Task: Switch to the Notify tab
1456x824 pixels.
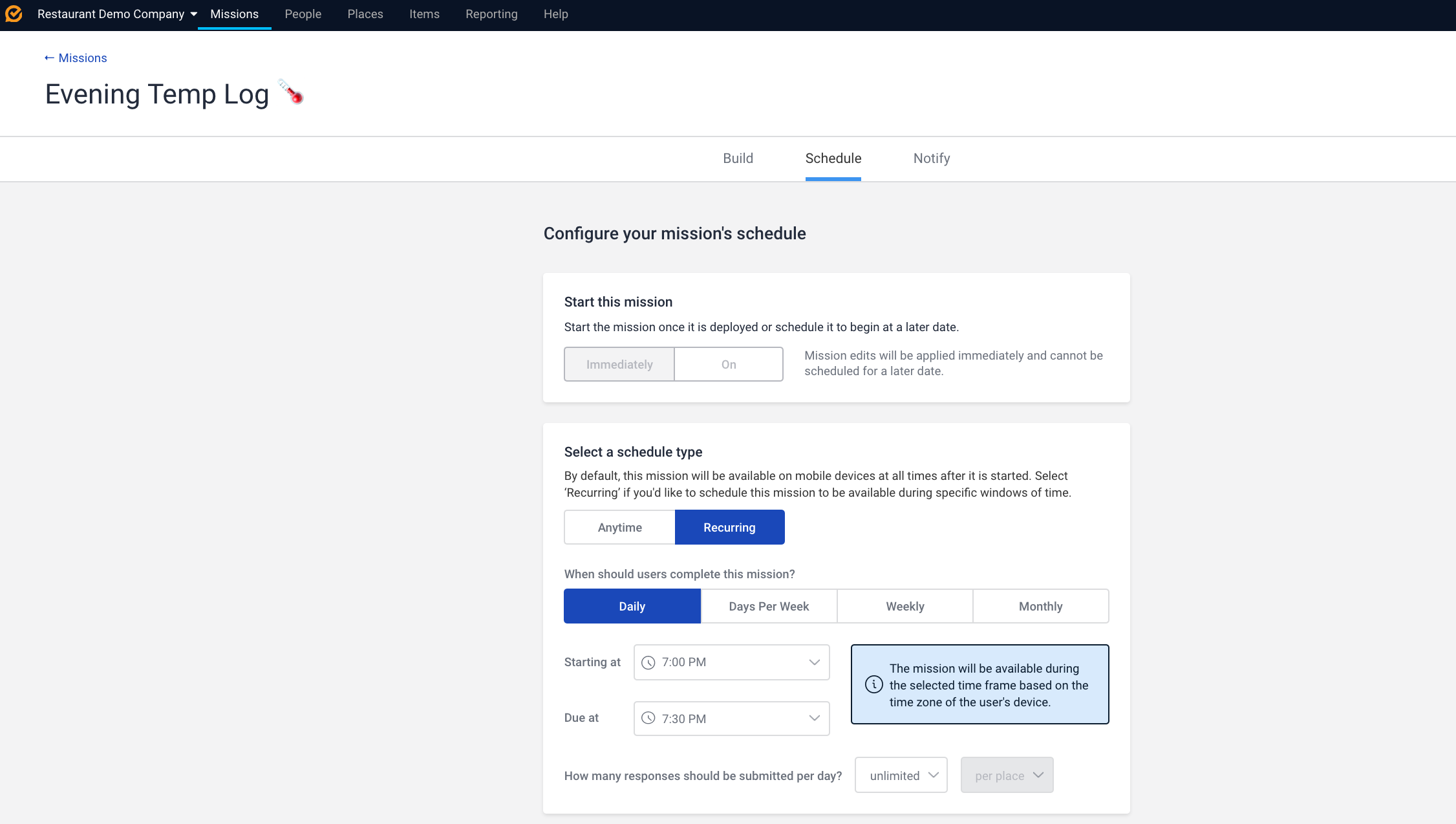Action: pos(931,158)
